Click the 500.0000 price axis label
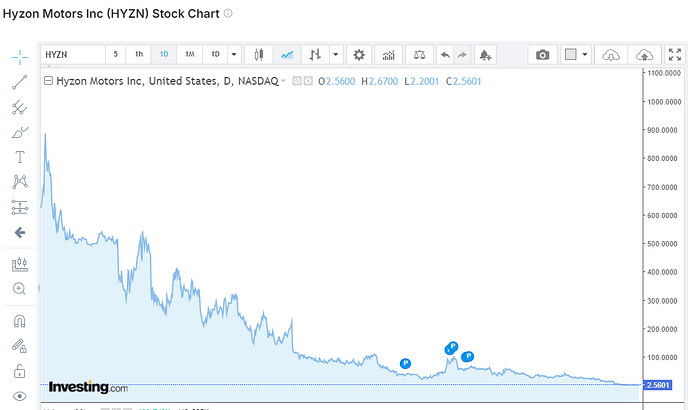This screenshot has height=410, width=690. pyautogui.click(x=662, y=244)
